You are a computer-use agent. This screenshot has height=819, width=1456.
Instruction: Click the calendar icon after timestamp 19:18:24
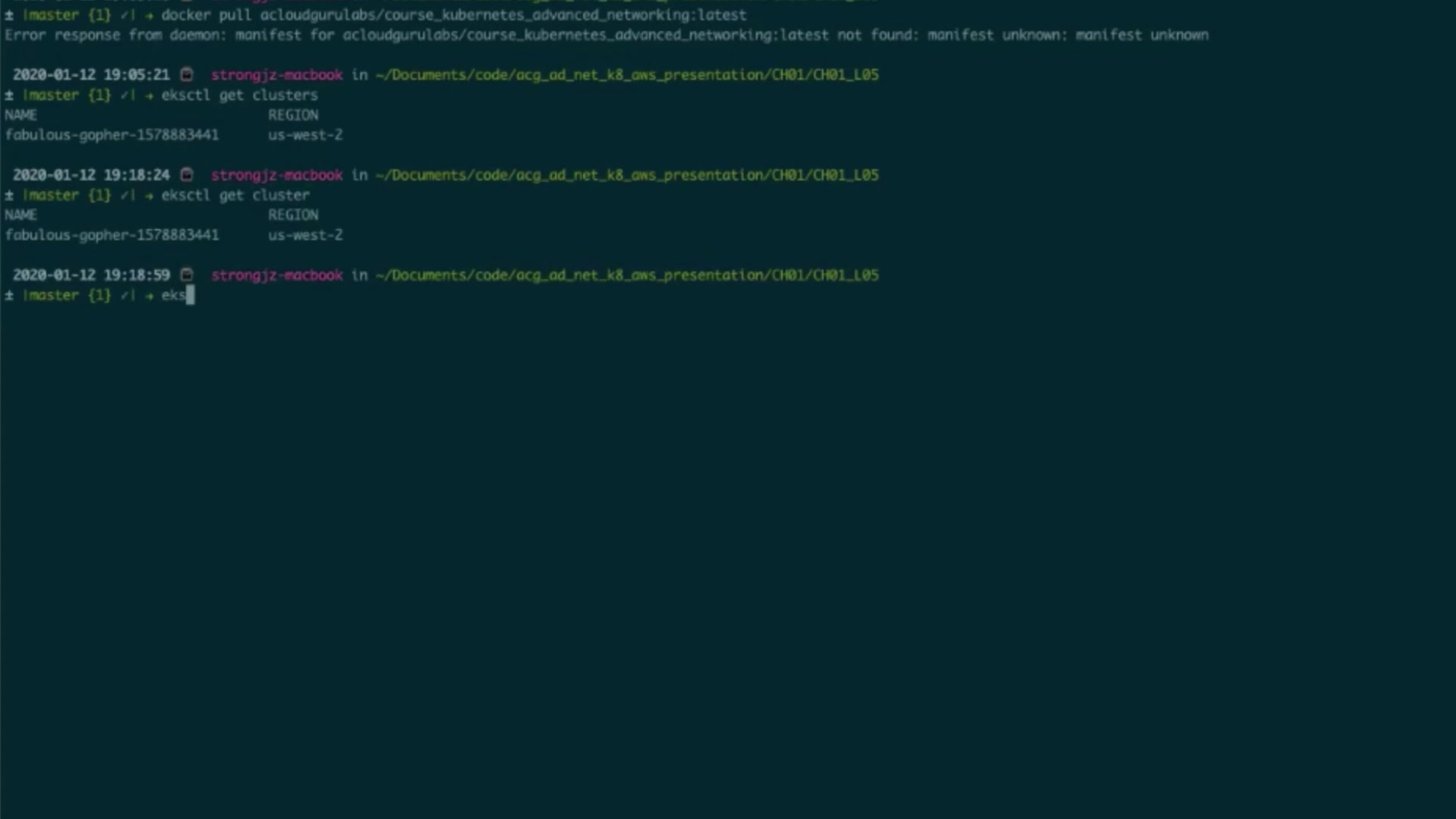(187, 174)
